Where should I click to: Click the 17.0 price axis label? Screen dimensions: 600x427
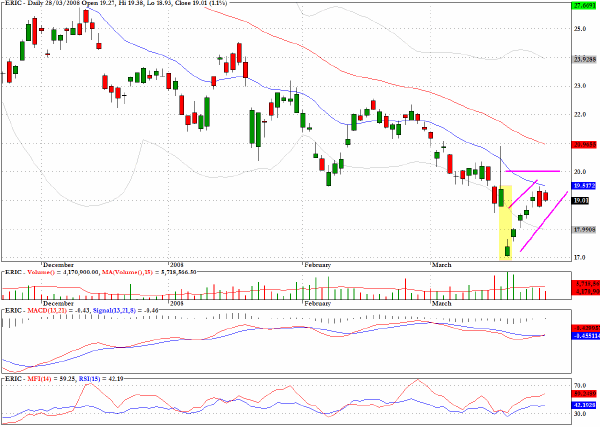click(580, 258)
